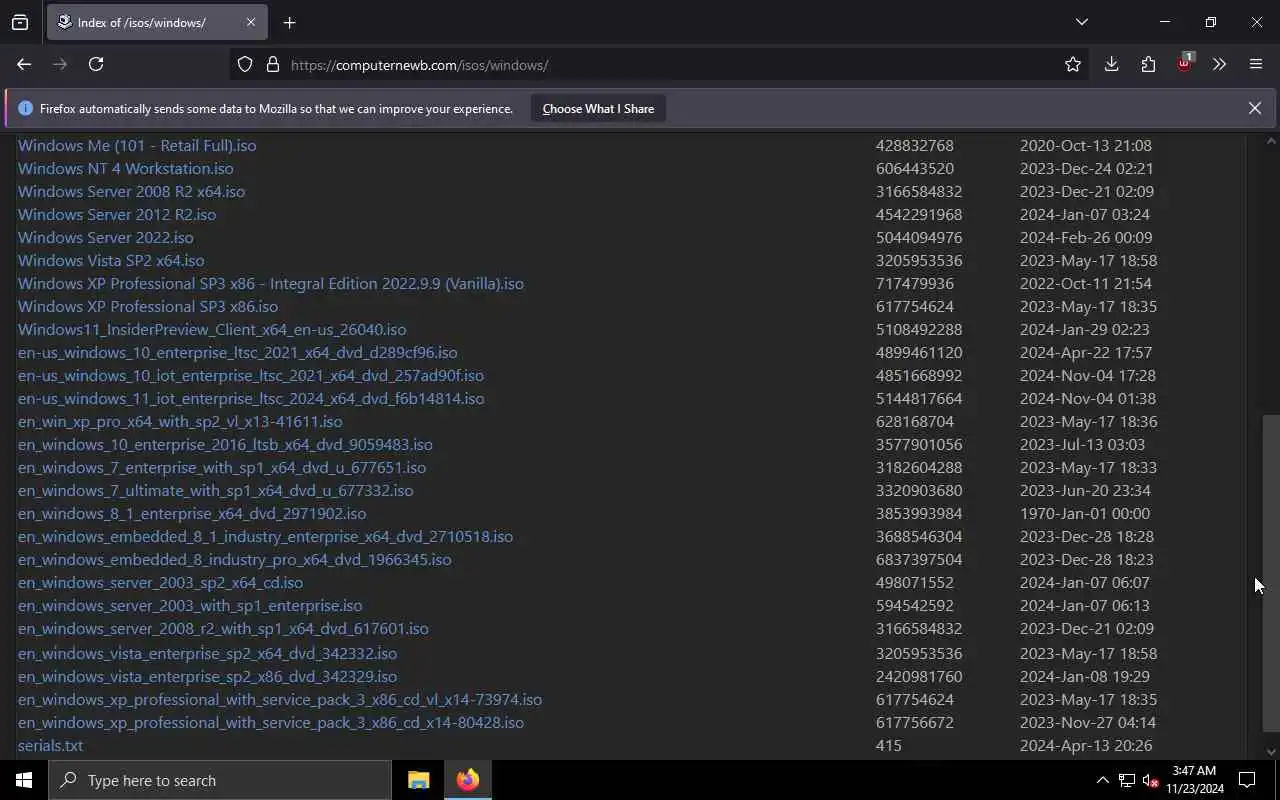
Task: Open xp_professional x14-73974.iso link
Action: click(280, 699)
